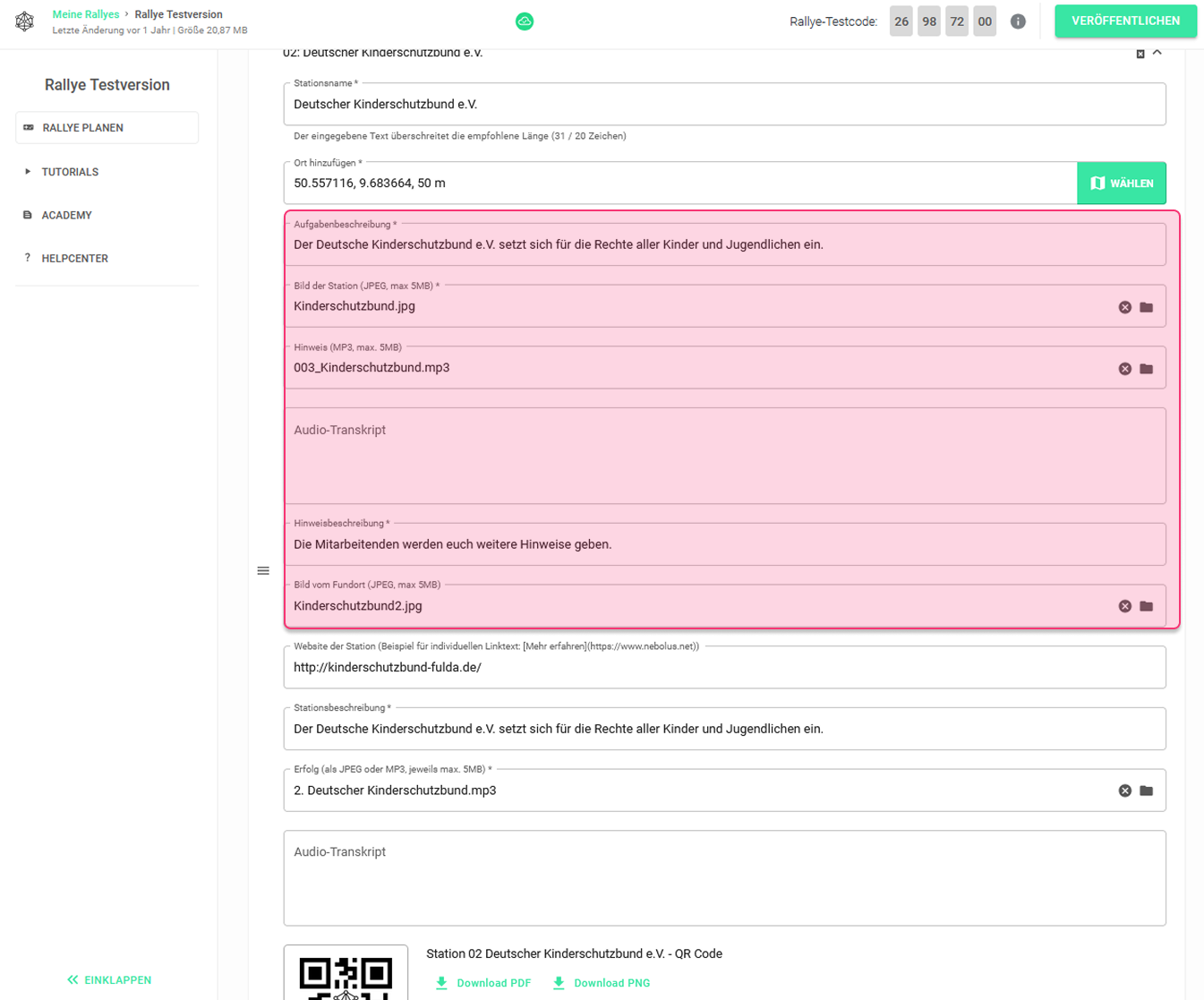Delete station 02 with the trash icon

coord(1140,55)
